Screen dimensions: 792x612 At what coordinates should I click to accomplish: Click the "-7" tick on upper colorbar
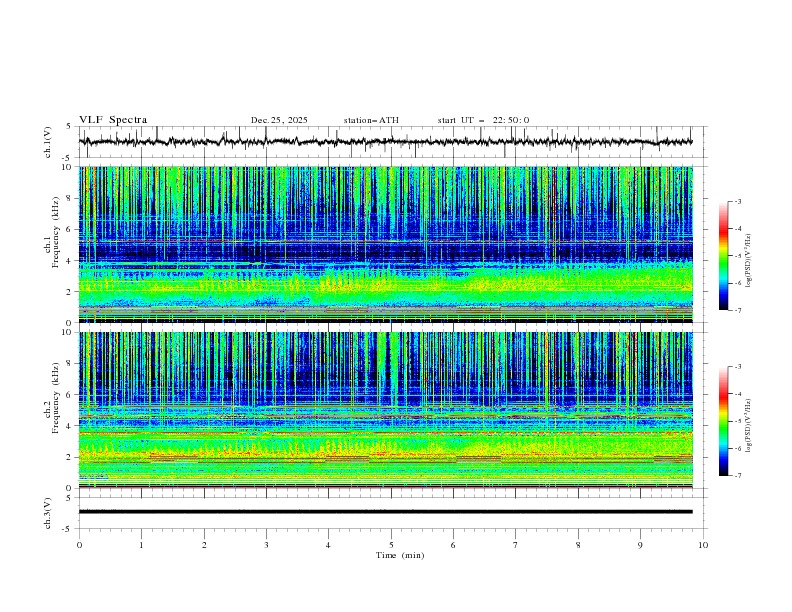pos(738,311)
